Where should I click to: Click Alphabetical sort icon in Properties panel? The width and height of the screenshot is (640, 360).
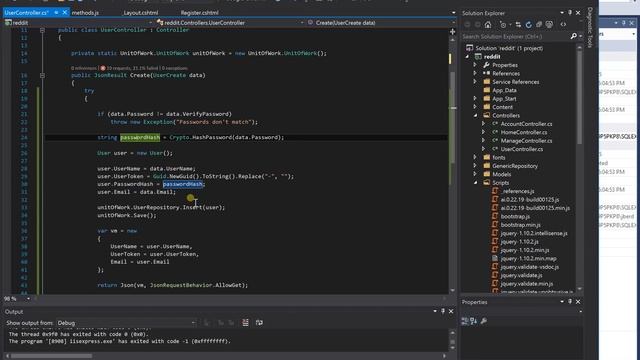pos(473,321)
